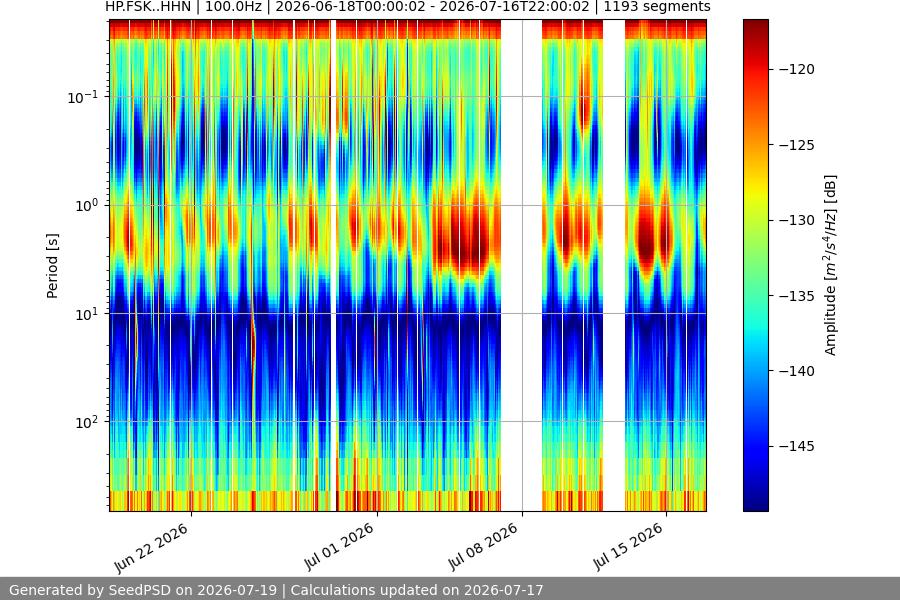The width and height of the screenshot is (900, 600).
Task: Click the 10⁰ period tick label
Action: [x=86, y=206]
